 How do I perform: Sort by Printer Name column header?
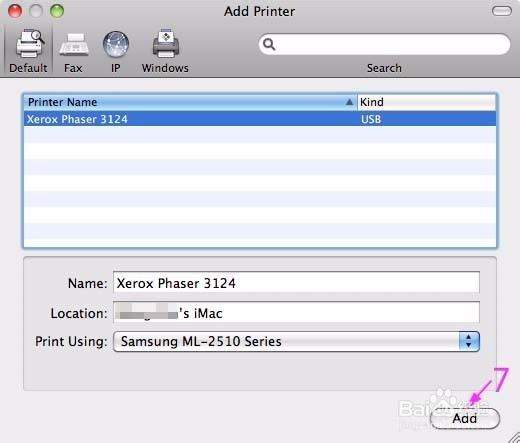[190, 102]
